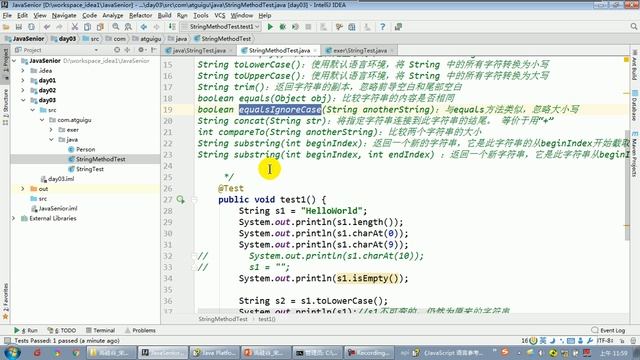Screen dimensions: 640x360
Task: Click the Scroll from Source target icon
Action: pyautogui.click(x=117, y=50)
